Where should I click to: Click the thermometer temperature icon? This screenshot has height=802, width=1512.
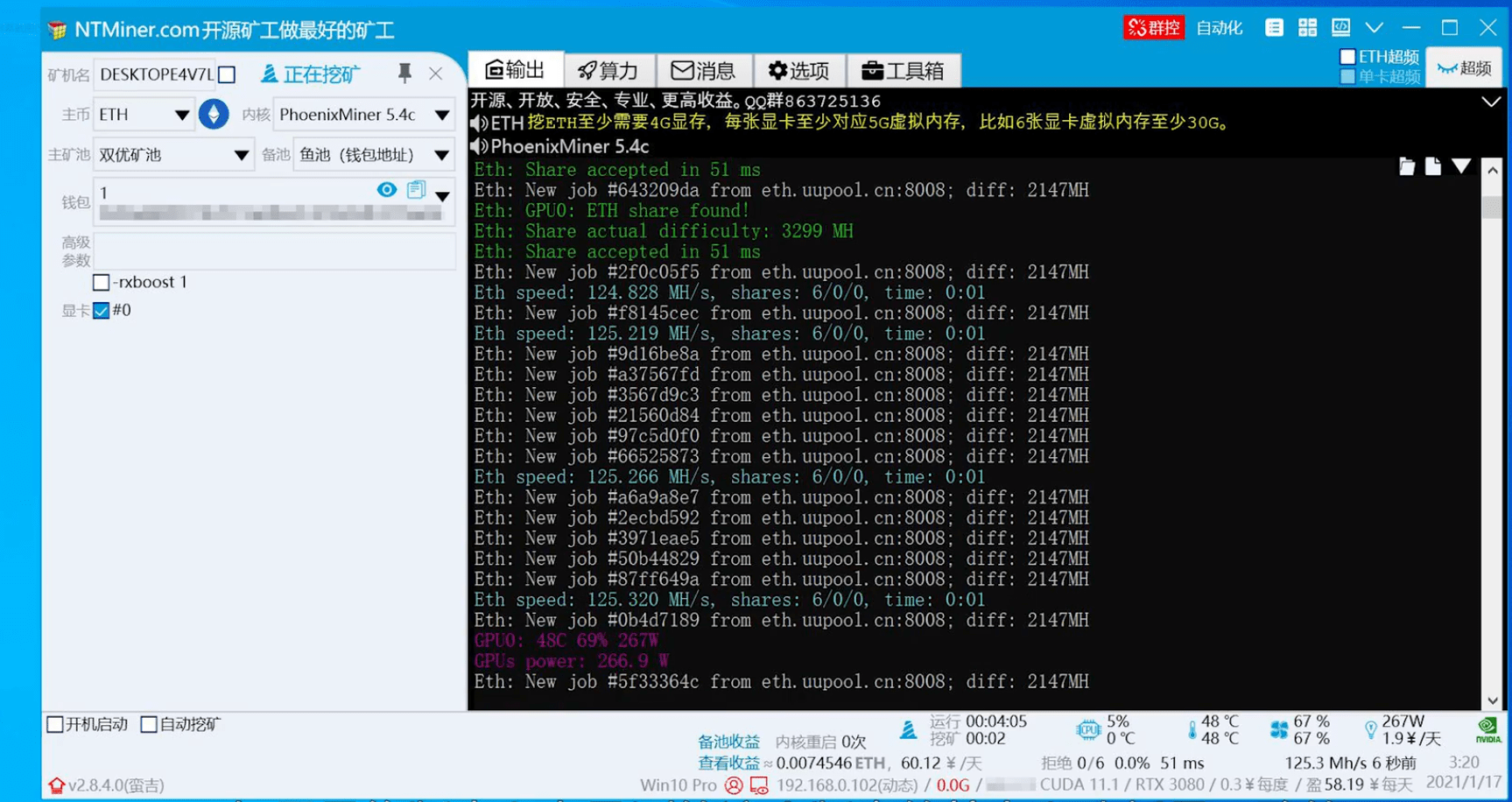click(1192, 730)
